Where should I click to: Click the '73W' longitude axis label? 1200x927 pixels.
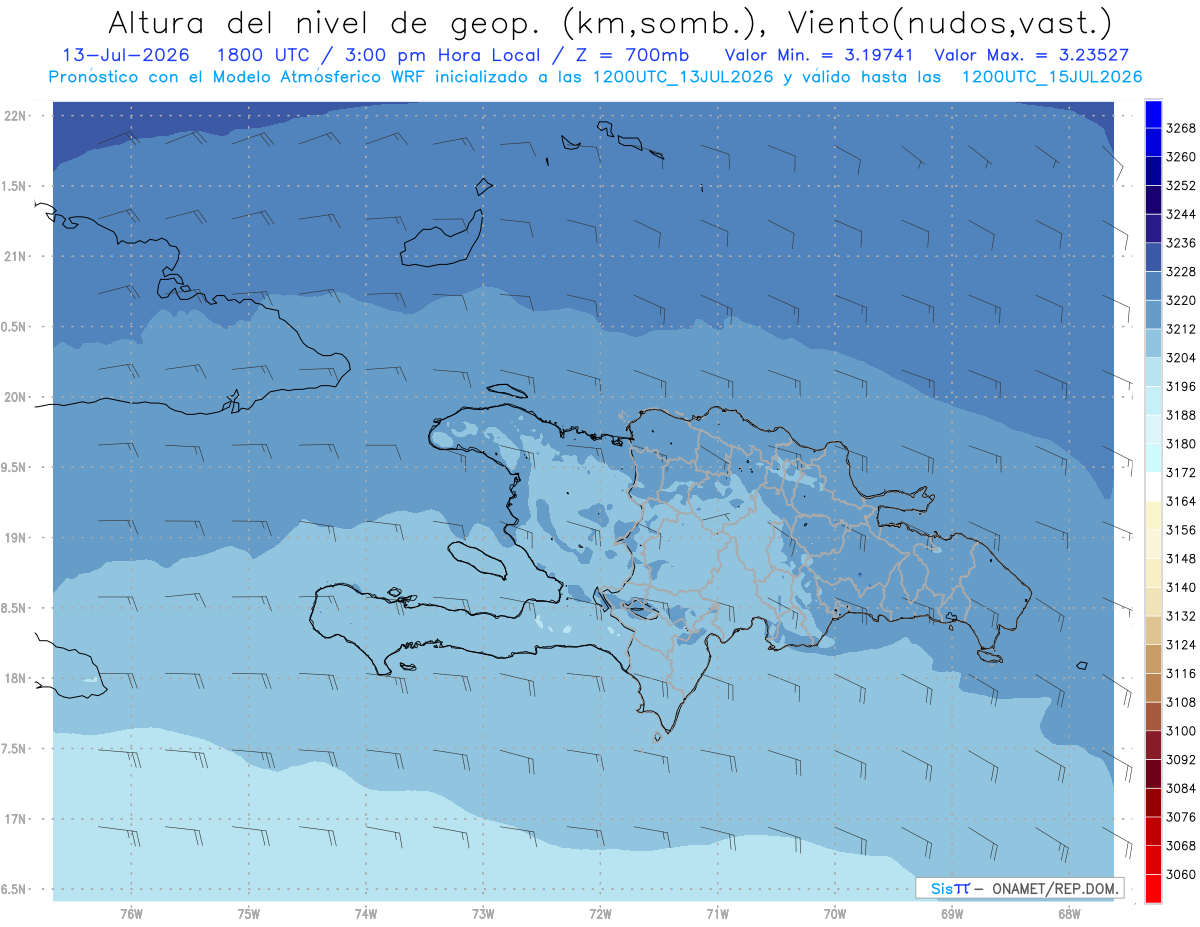pos(483,914)
